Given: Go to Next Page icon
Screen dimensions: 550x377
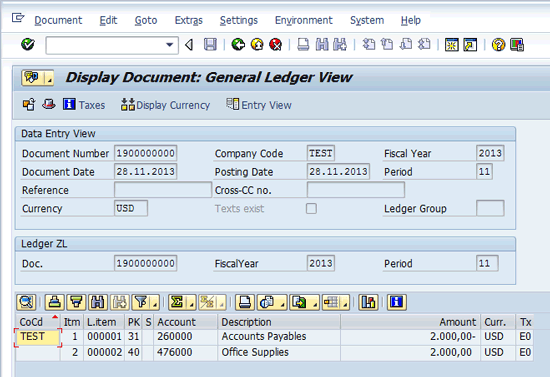Looking at the screenshot, I should 406,45.
